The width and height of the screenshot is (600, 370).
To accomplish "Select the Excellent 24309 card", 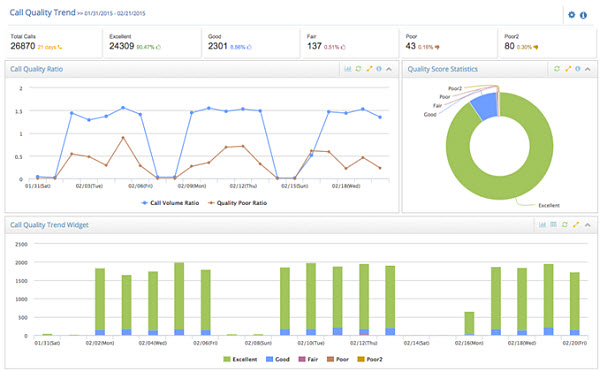I will [152, 42].
